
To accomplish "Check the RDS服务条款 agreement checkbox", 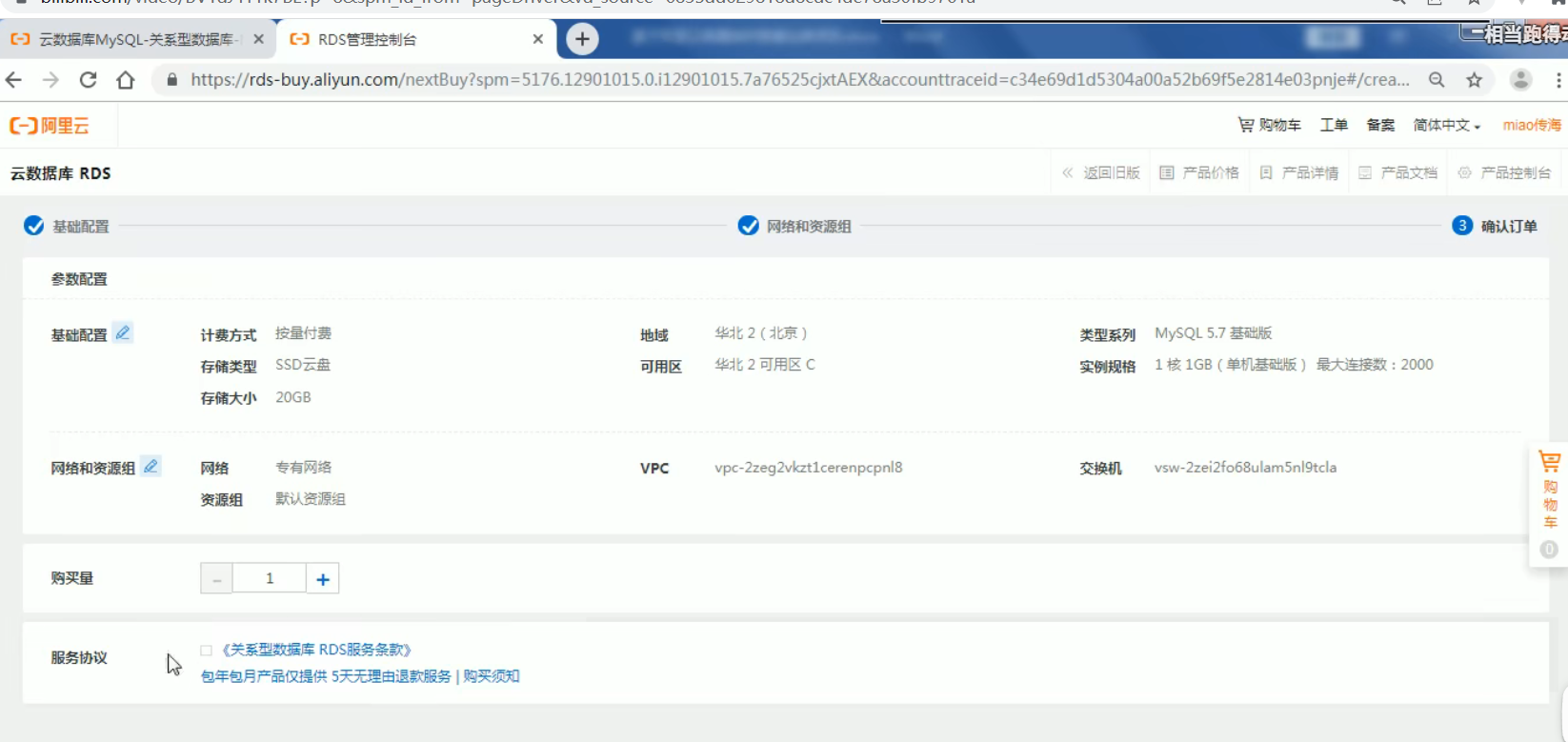I will click(206, 651).
